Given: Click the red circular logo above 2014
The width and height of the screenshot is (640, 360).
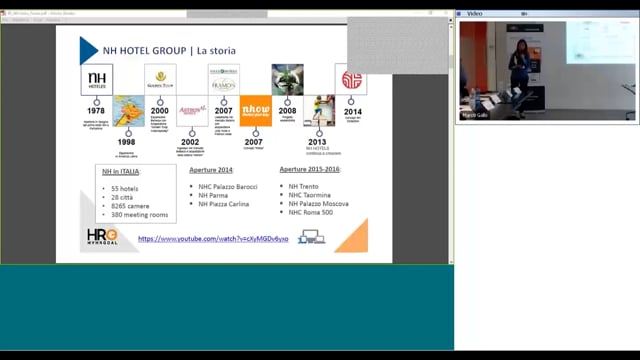Looking at the screenshot, I should click(351, 80).
